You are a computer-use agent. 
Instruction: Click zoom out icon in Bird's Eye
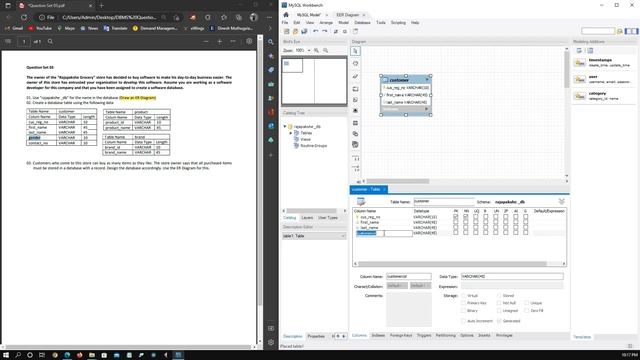pos(325,50)
